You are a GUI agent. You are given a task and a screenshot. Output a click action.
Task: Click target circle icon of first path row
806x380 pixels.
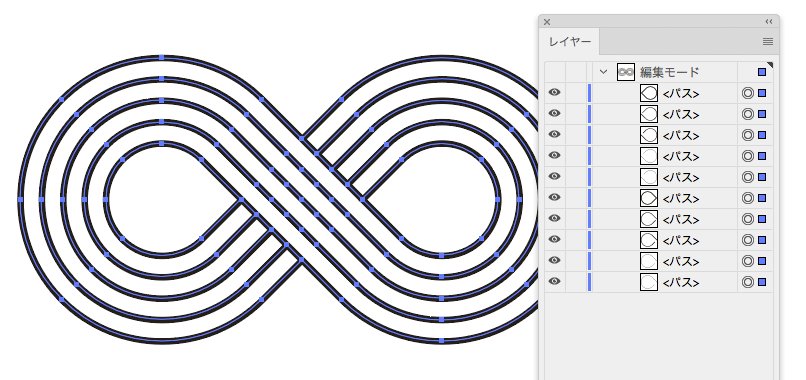747,93
